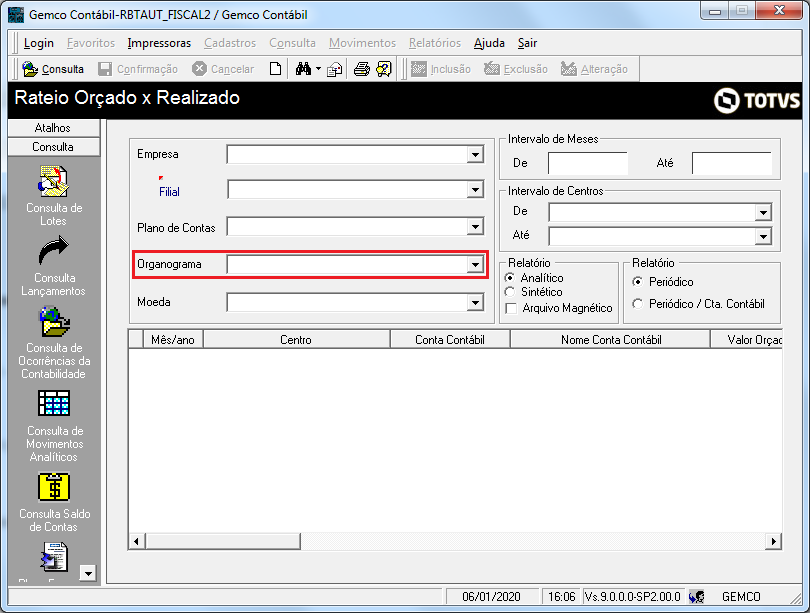Viewport: 810px width, 613px height.
Task: Open the Relatórios menu
Action: [x=435, y=43]
